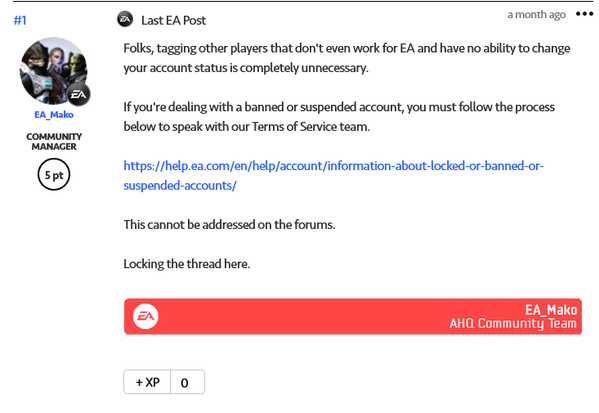Open EA_Mako's profile picture
Viewport: 599px width, 413px height.
point(53,71)
